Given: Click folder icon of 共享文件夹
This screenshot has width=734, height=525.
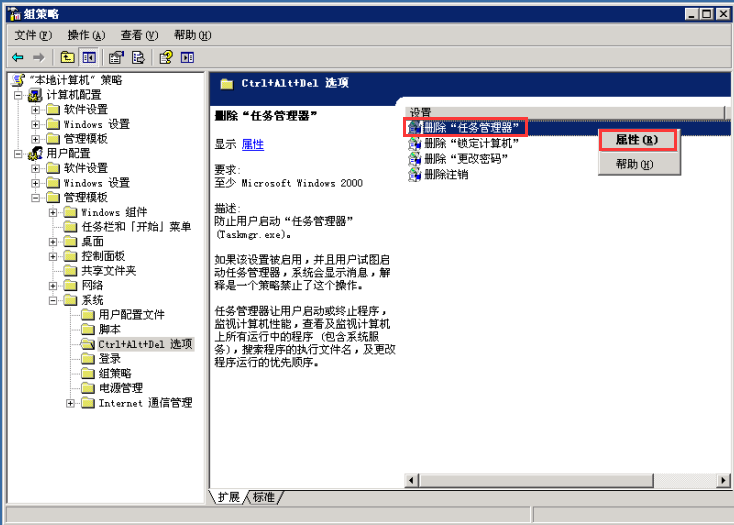Looking at the screenshot, I should click(70, 271).
